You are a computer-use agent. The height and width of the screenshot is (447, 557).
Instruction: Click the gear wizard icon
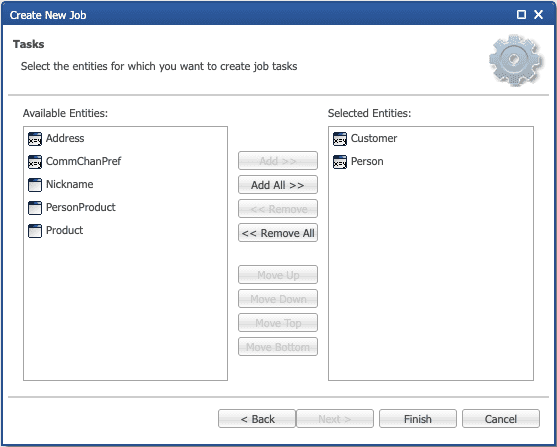[x=516, y=60]
